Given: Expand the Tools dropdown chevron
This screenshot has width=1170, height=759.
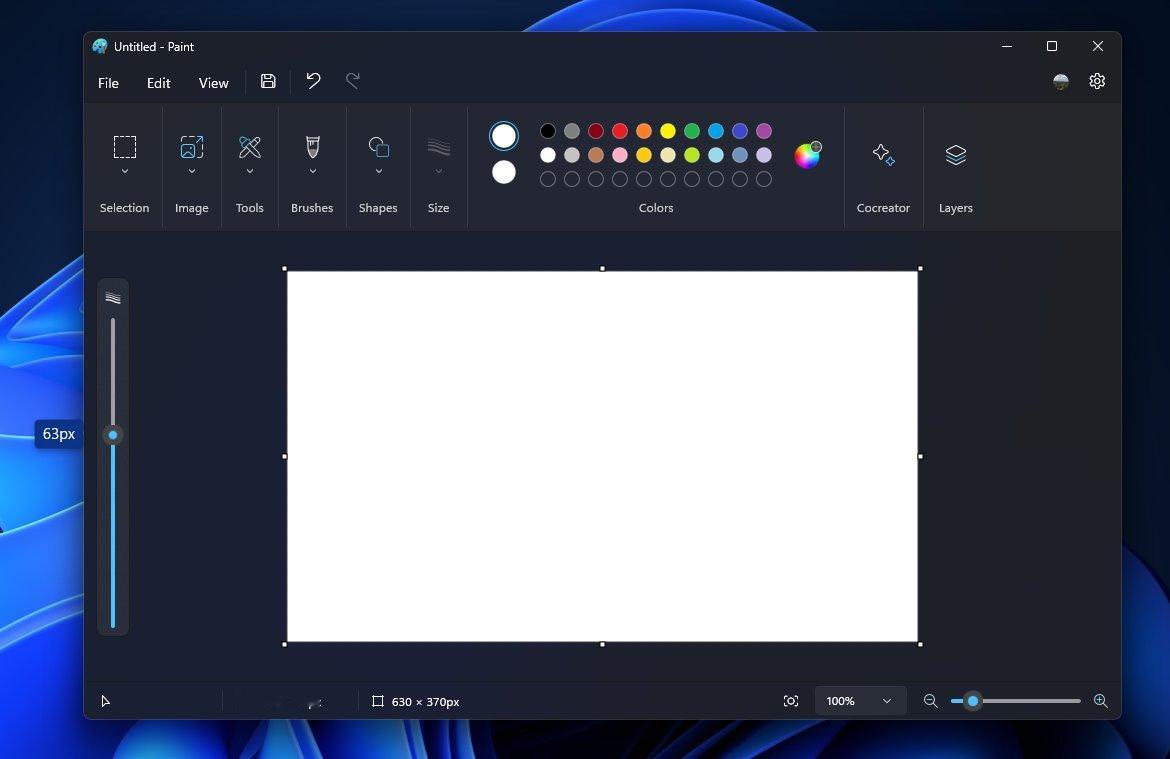Looking at the screenshot, I should point(250,171).
